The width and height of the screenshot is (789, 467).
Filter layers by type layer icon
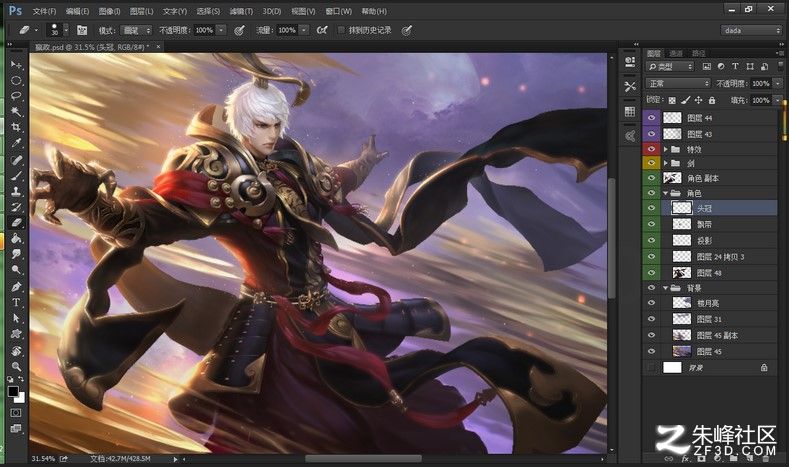(735, 66)
